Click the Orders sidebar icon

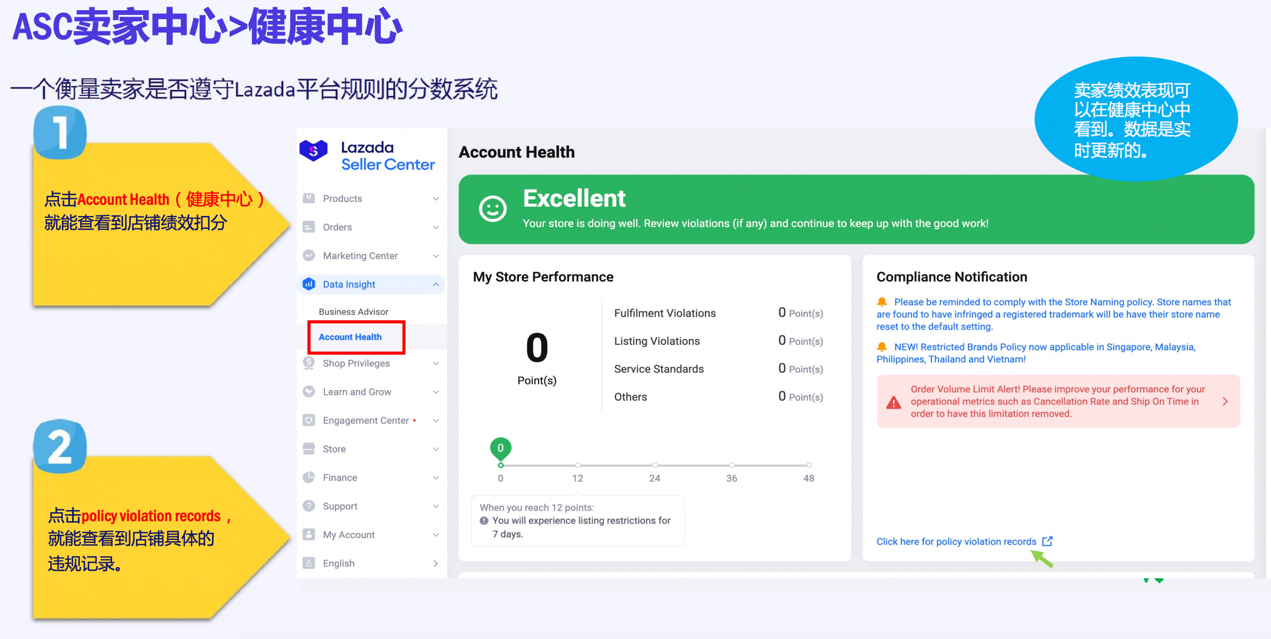pyautogui.click(x=309, y=227)
